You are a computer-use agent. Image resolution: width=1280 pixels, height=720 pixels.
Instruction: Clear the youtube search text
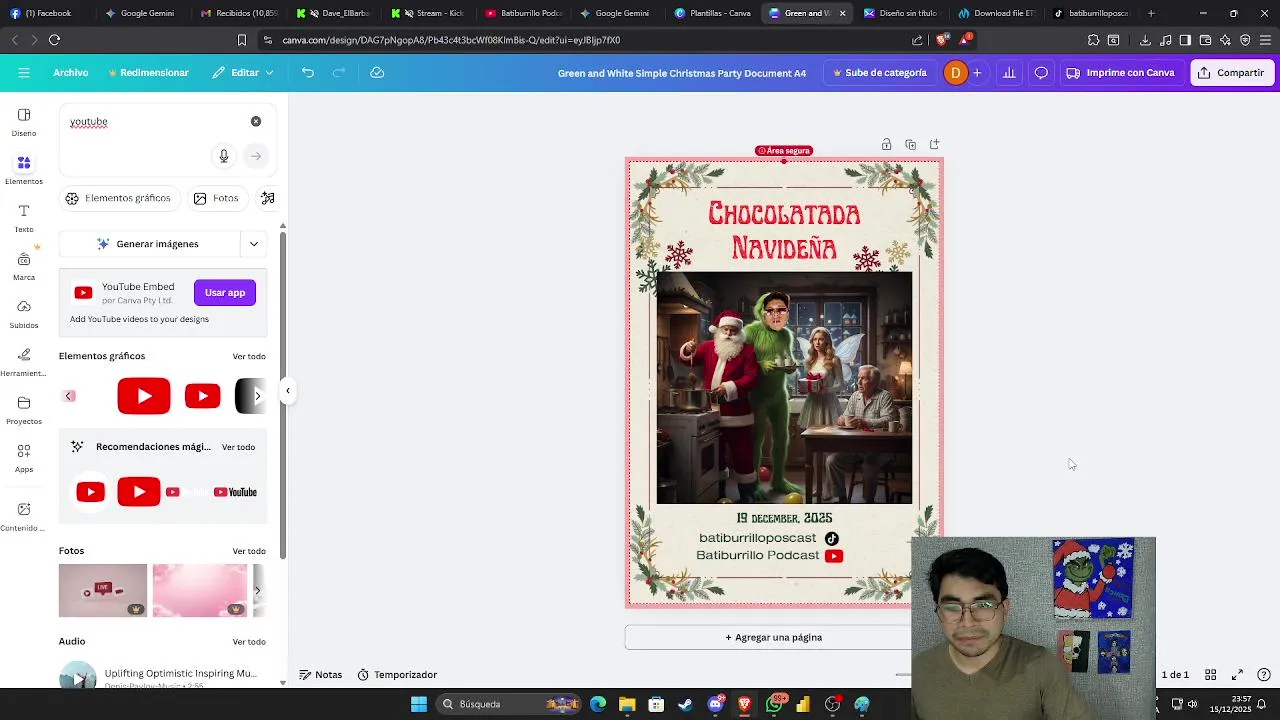click(x=256, y=121)
